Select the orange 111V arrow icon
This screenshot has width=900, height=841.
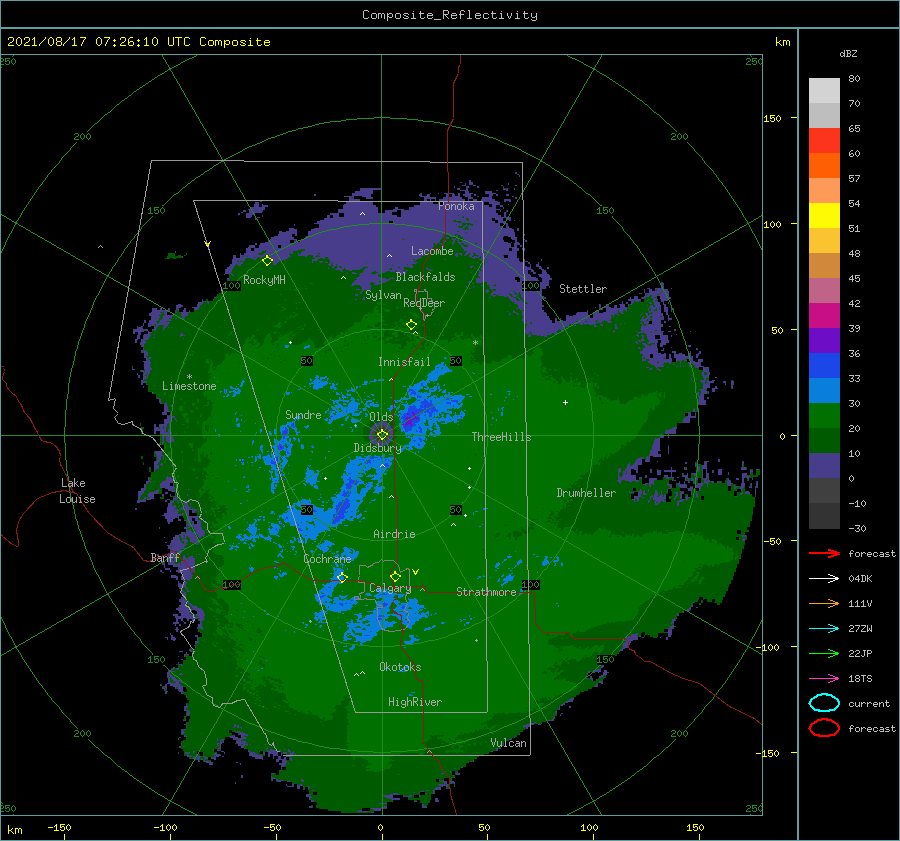pyautogui.click(x=824, y=603)
